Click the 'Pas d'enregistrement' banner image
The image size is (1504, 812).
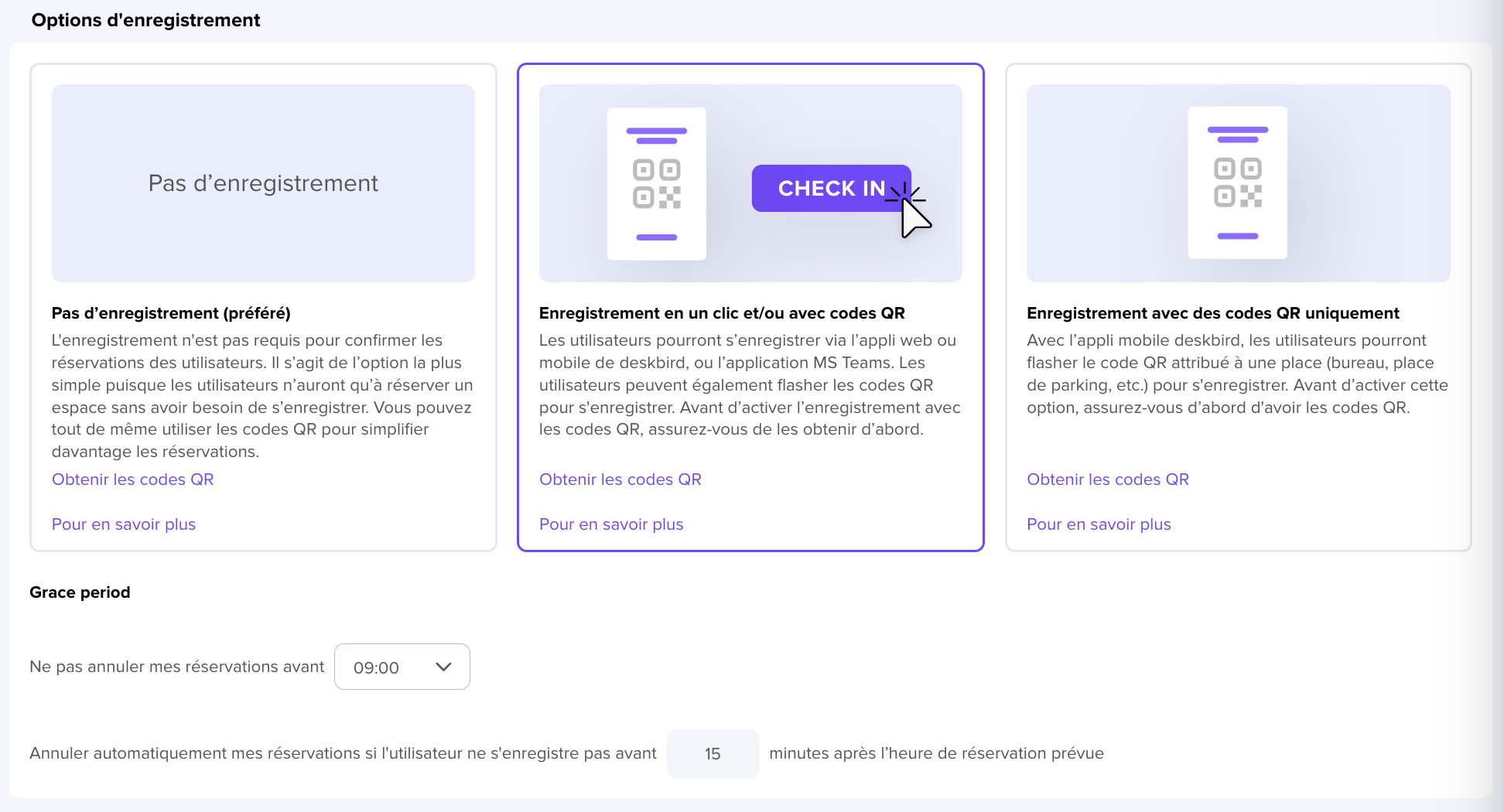click(263, 183)
